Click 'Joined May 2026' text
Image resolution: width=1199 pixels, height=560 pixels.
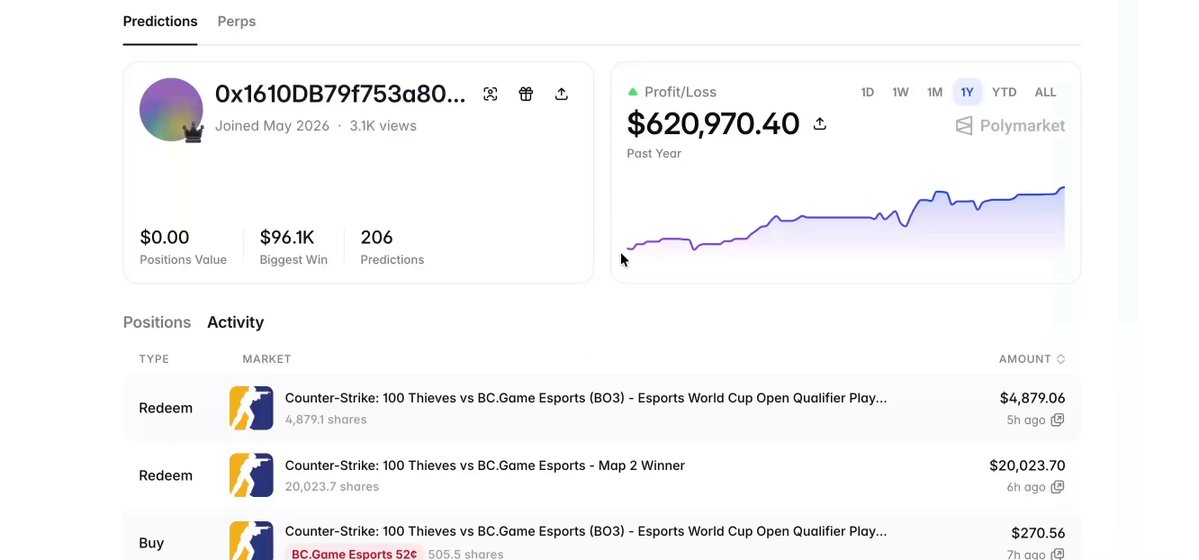click(x=272, y=125)
